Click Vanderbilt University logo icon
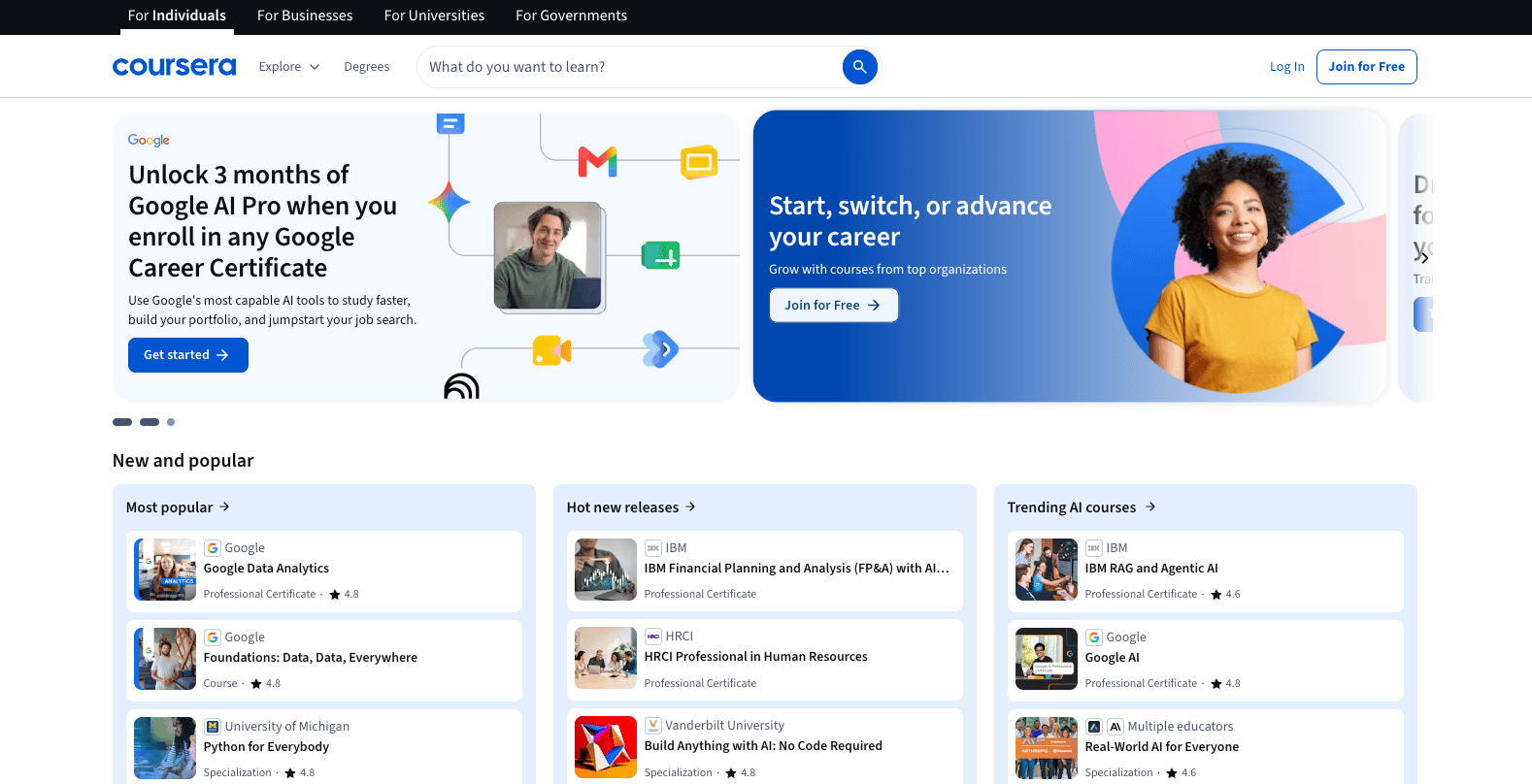This screenshot has width=1532, height=784. tap(653, 726)
